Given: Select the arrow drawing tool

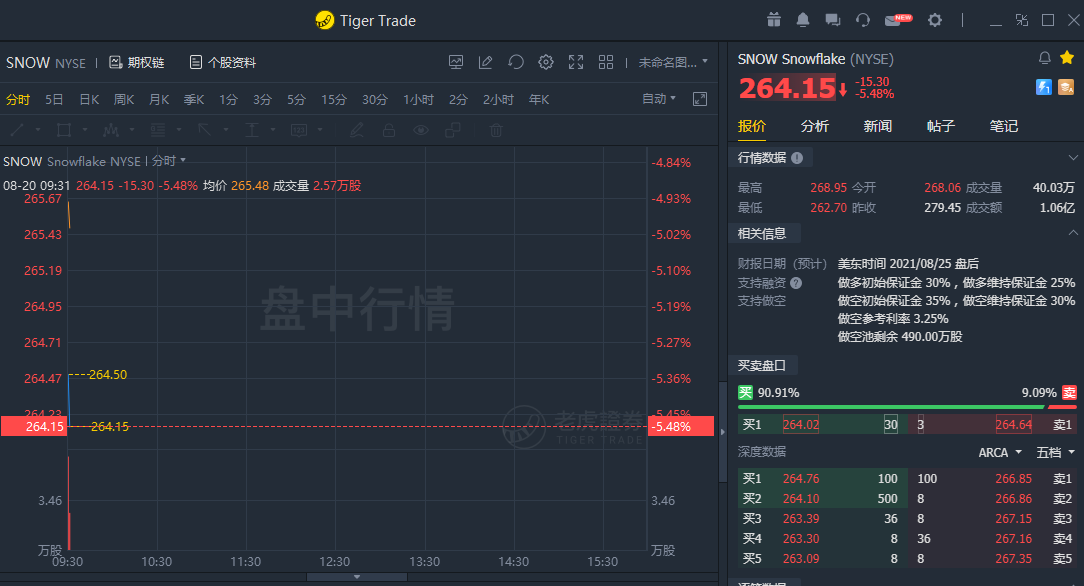Looking at the screenshot, I should [x=204, y=130].
